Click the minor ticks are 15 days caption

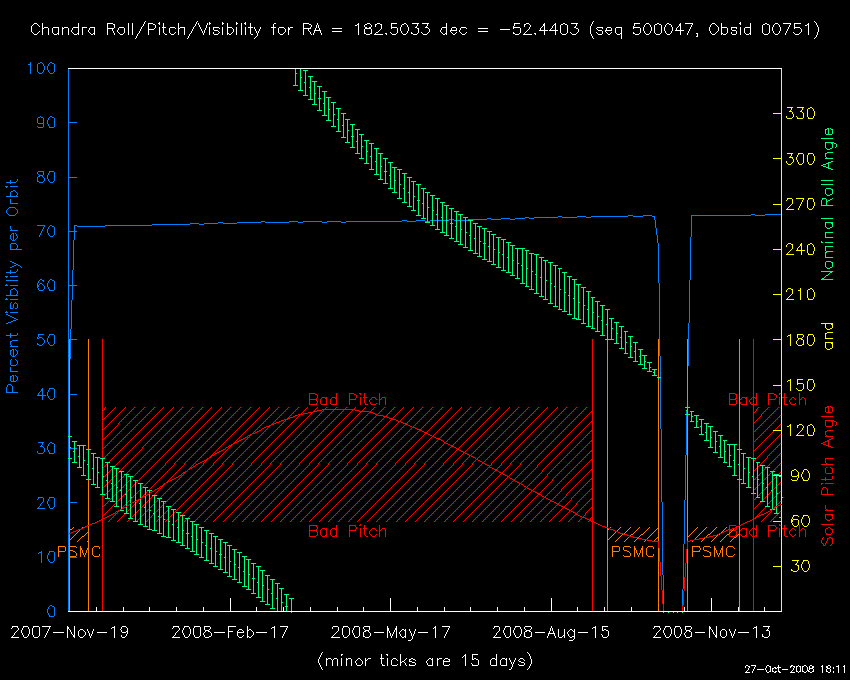pyautogui.click(x=424, y=661)
